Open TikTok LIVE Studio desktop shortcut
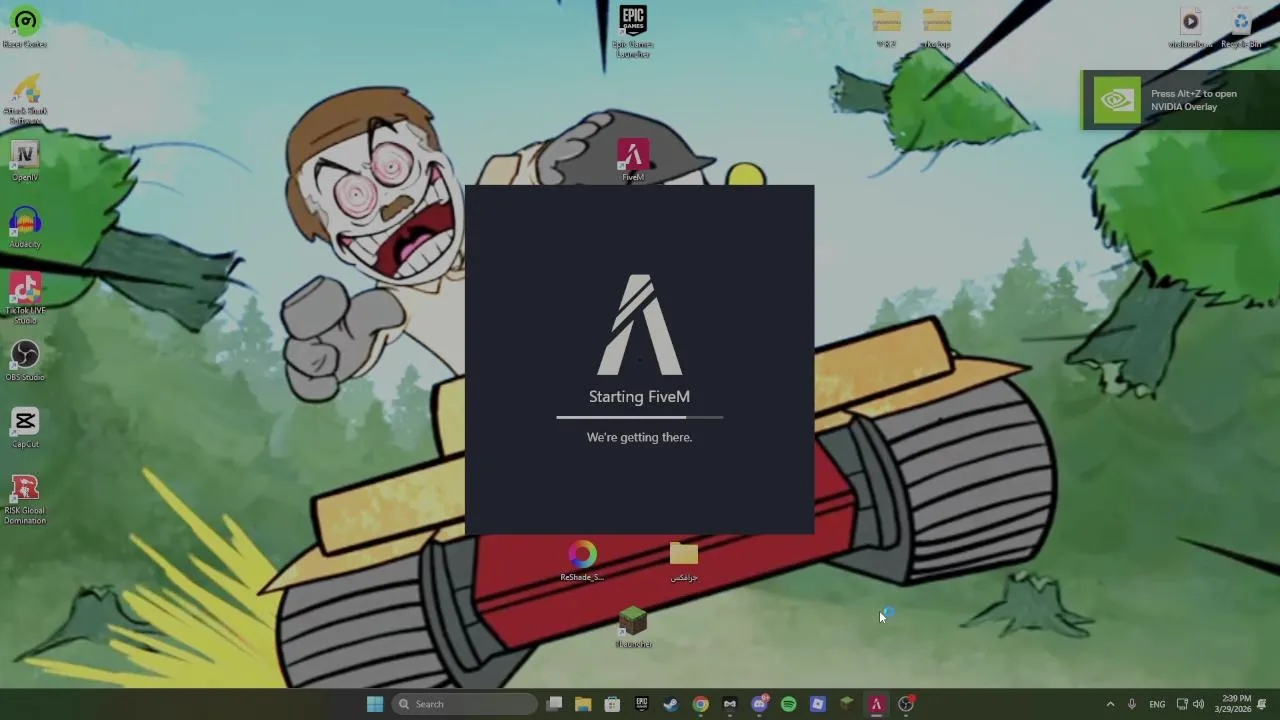This screenshot has height=720, width=1280. click(25, 298)
